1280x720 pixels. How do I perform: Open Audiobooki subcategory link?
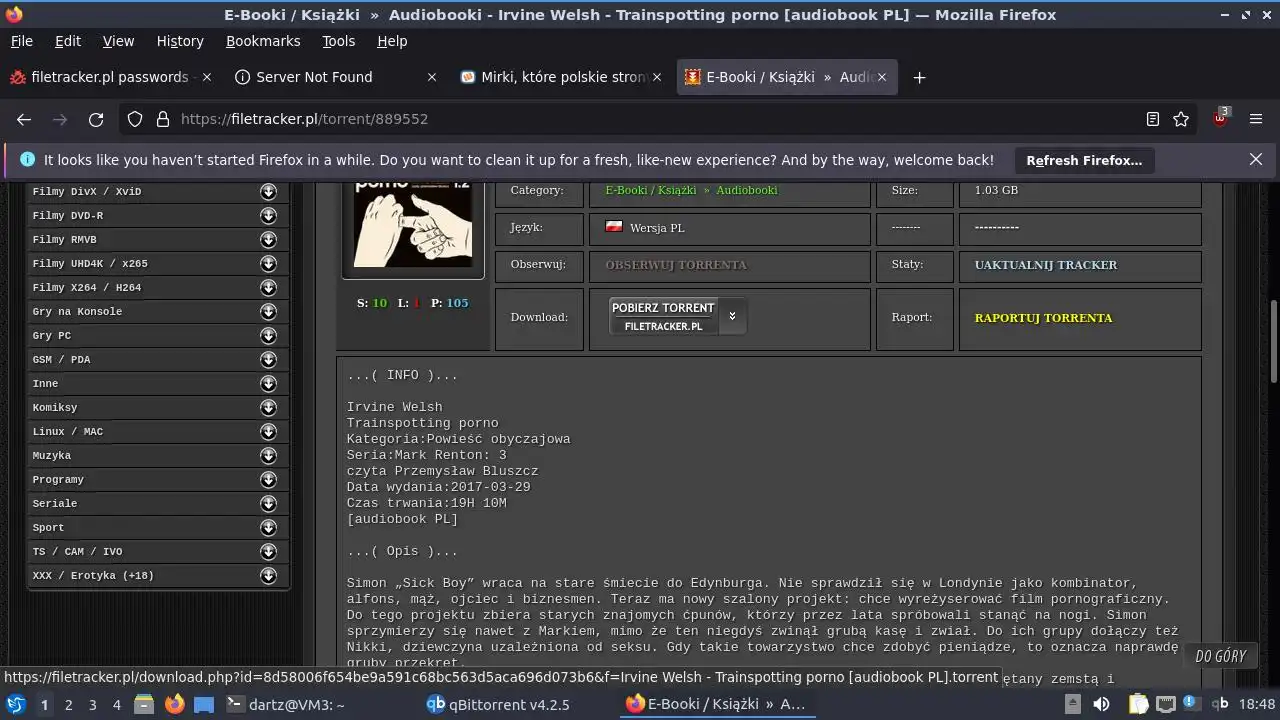(x=746, y=190)
